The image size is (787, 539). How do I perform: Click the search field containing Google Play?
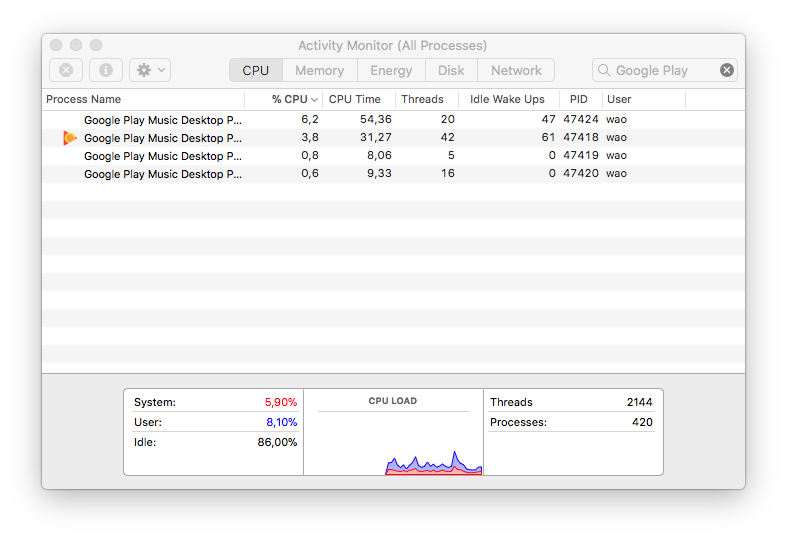[665, 70]
